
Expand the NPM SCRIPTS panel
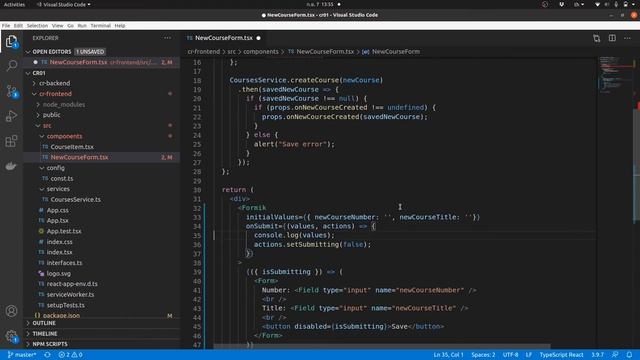pos(50,344)
